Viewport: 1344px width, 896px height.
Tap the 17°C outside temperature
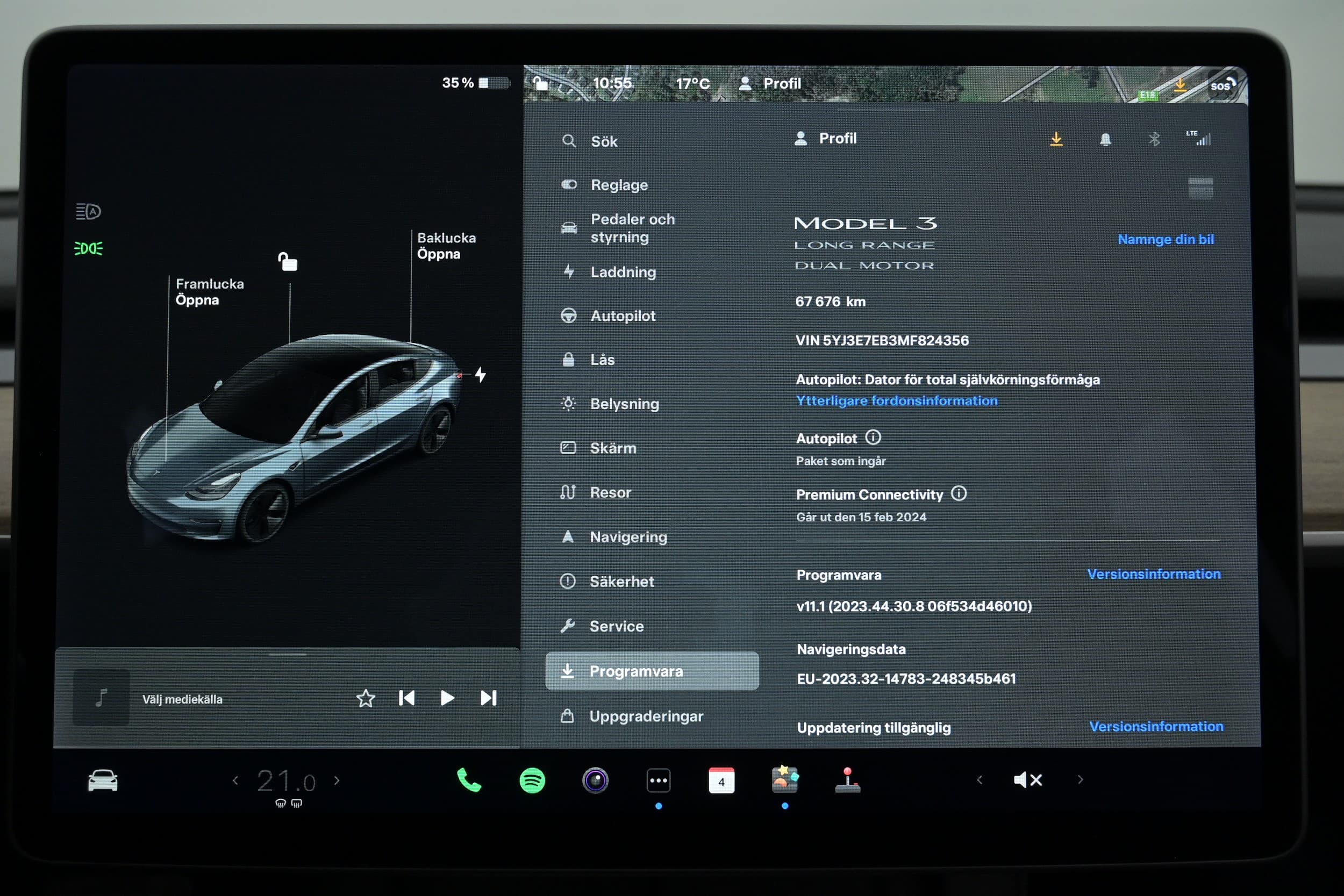pos(692,83)
